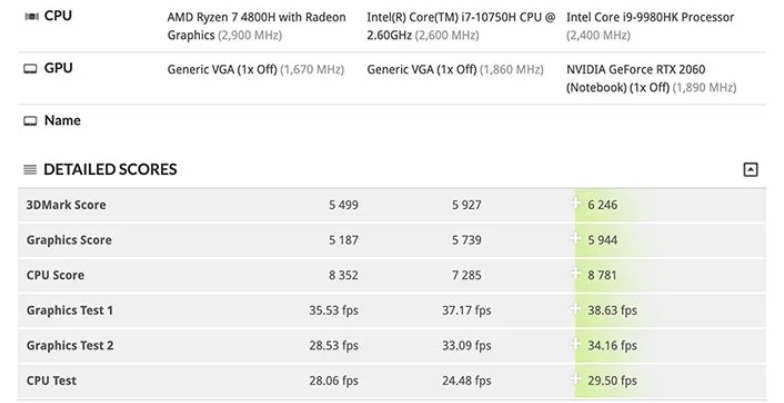The image size is (784, 403).
Task: Click the CPU Test row label
Action: click(x=52, y=380)
